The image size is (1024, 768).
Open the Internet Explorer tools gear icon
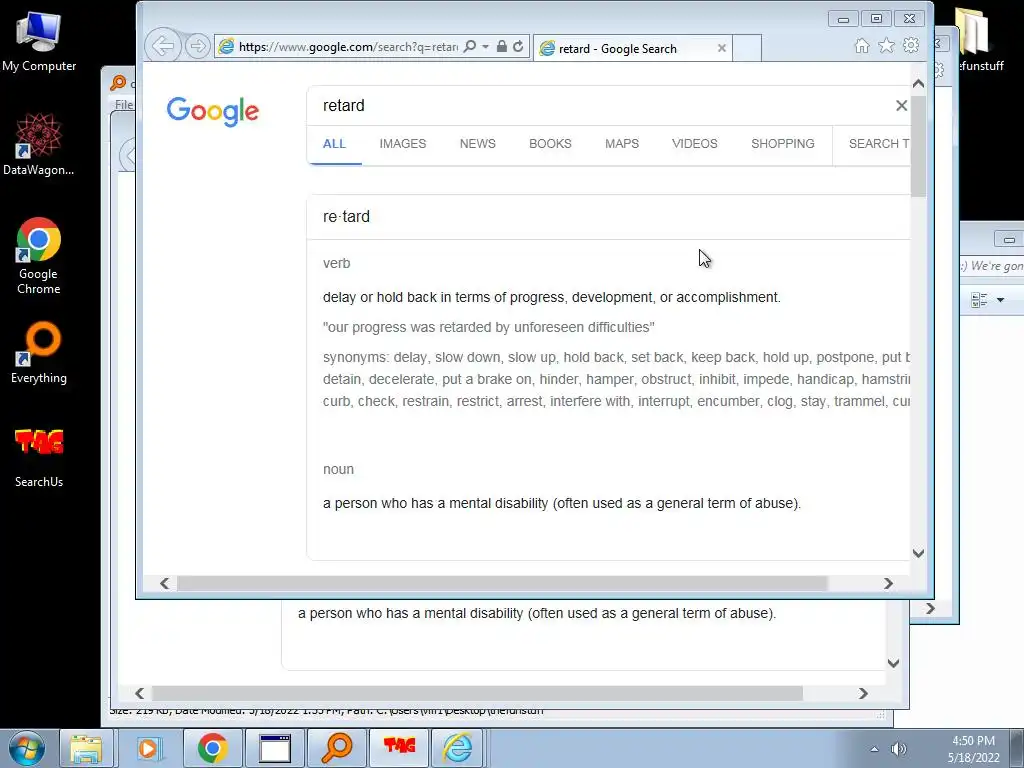pos(910,45)
